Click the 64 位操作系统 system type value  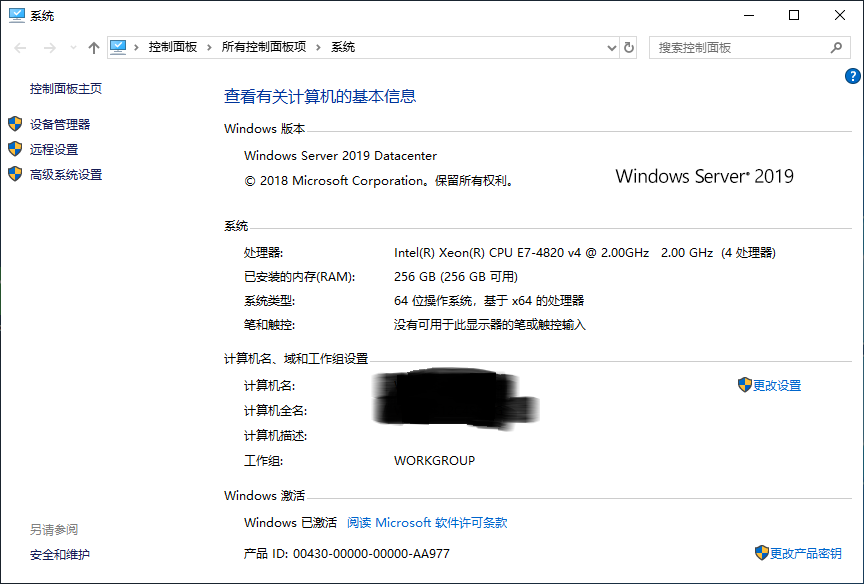pos(489,301)
